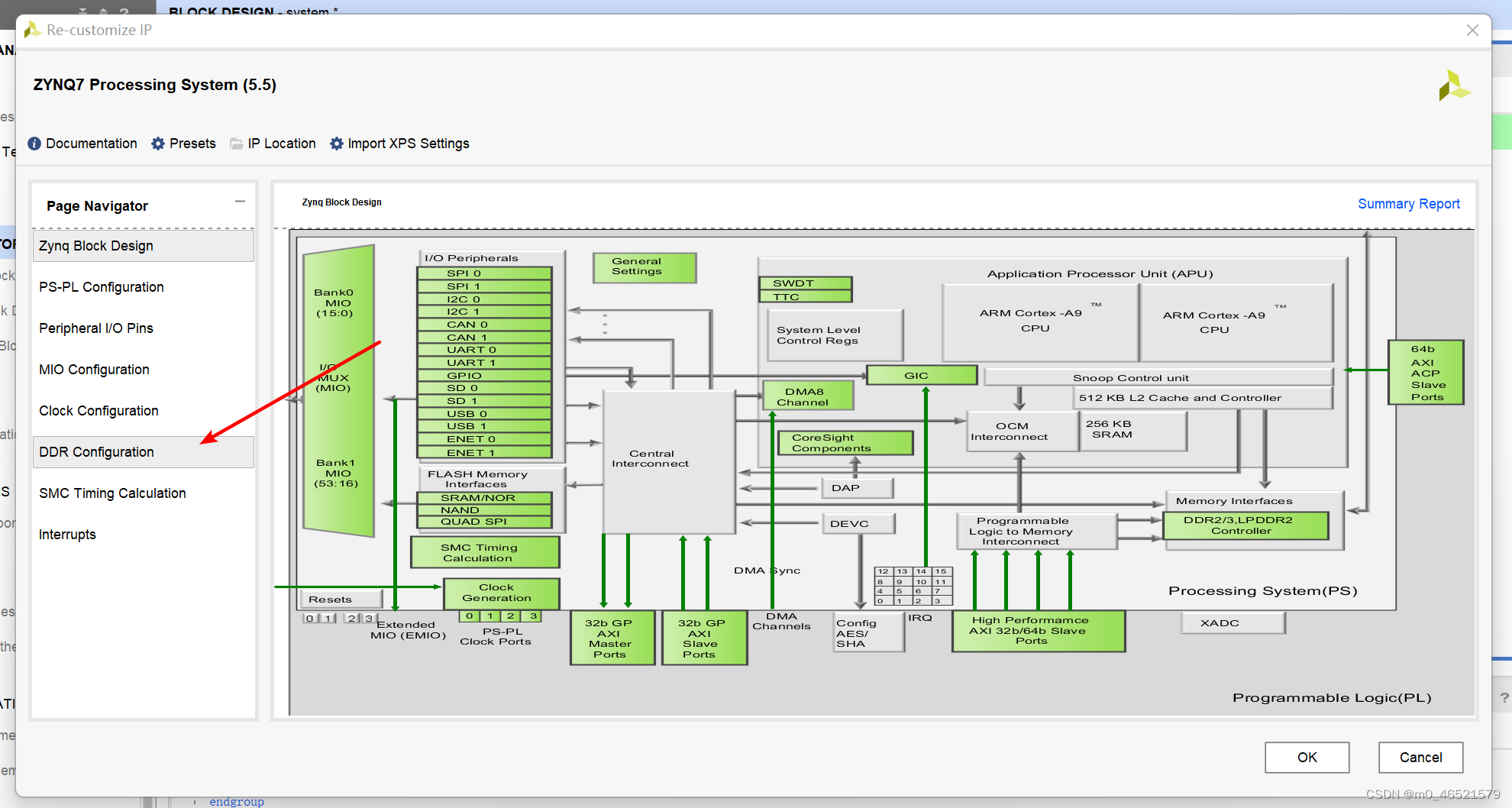Click the GIC block in the diagram
The width and height of the screenshot is (1512, 808).
click(922, 375)
